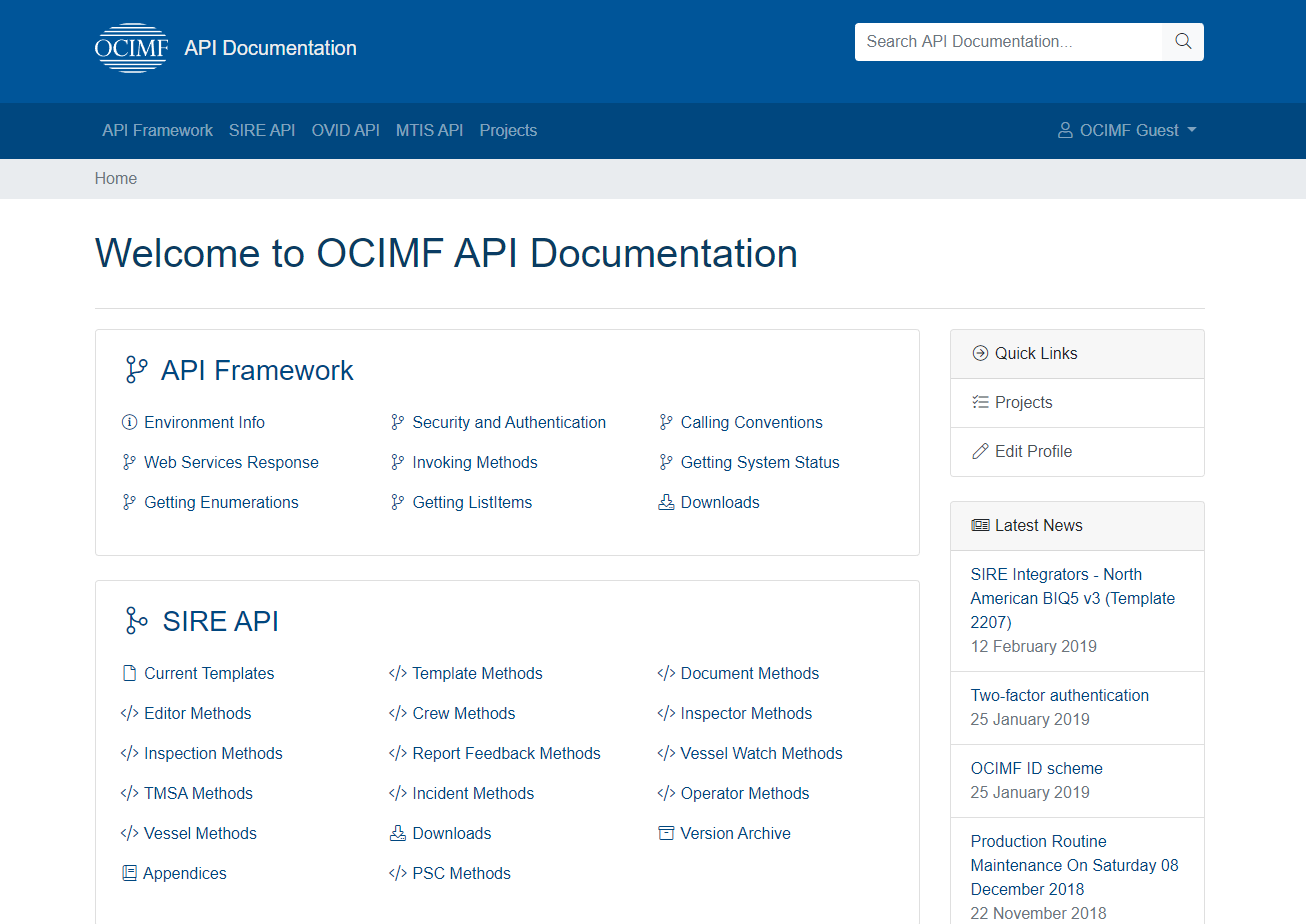1306x924 pixels.
Task: Open the SIRE Integrators North American BIQ5 news
Action: [1073, 598]
